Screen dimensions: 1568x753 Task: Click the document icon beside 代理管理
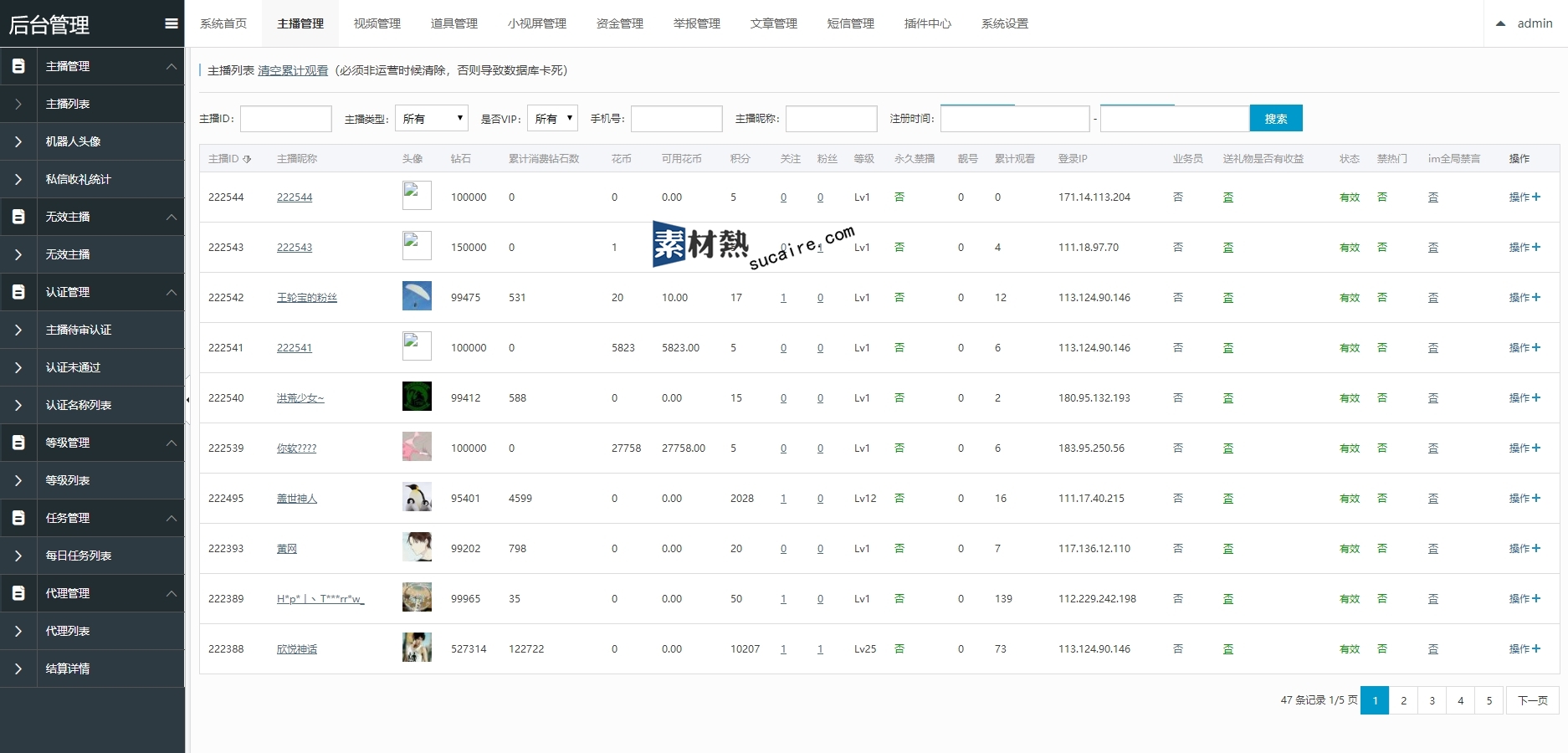[x=18, y=593]
